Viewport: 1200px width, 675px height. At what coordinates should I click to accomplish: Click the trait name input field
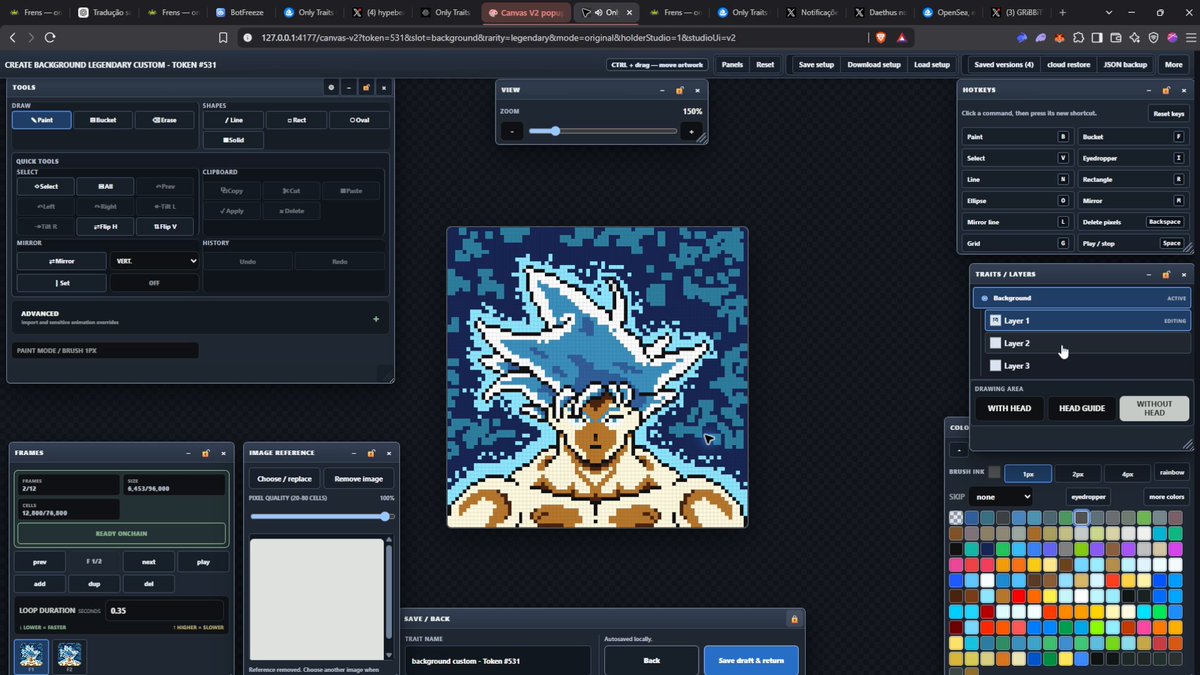point(497,661)
